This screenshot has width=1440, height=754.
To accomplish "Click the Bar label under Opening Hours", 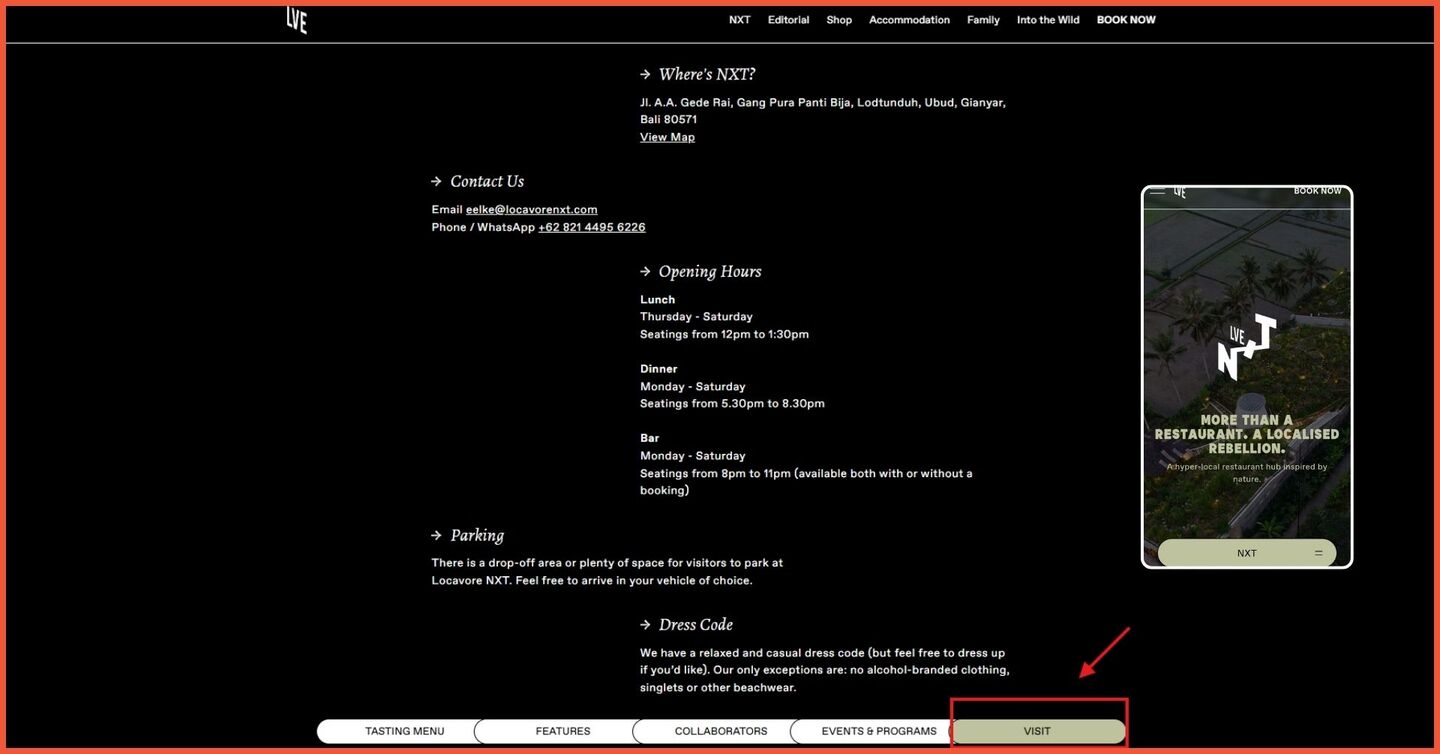I will (650, 438).
